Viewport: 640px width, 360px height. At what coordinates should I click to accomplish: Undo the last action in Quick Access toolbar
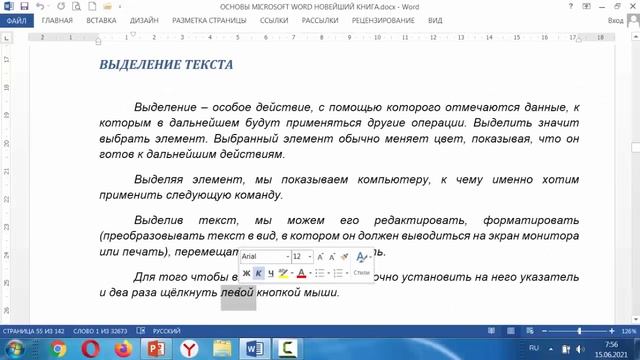click(40, 6)
